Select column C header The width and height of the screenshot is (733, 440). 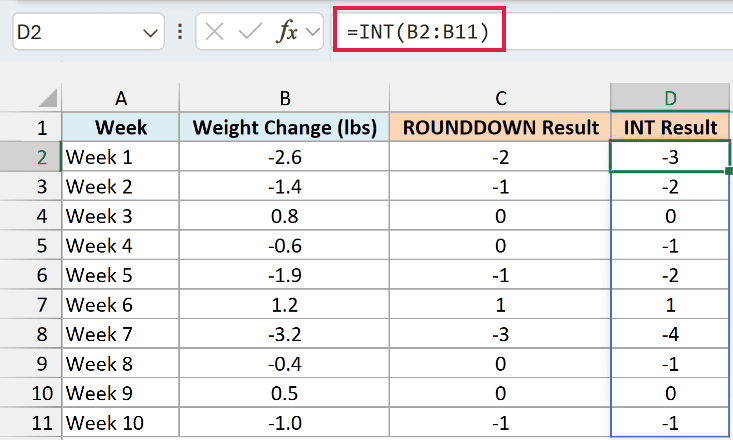(x=500, y=98)
